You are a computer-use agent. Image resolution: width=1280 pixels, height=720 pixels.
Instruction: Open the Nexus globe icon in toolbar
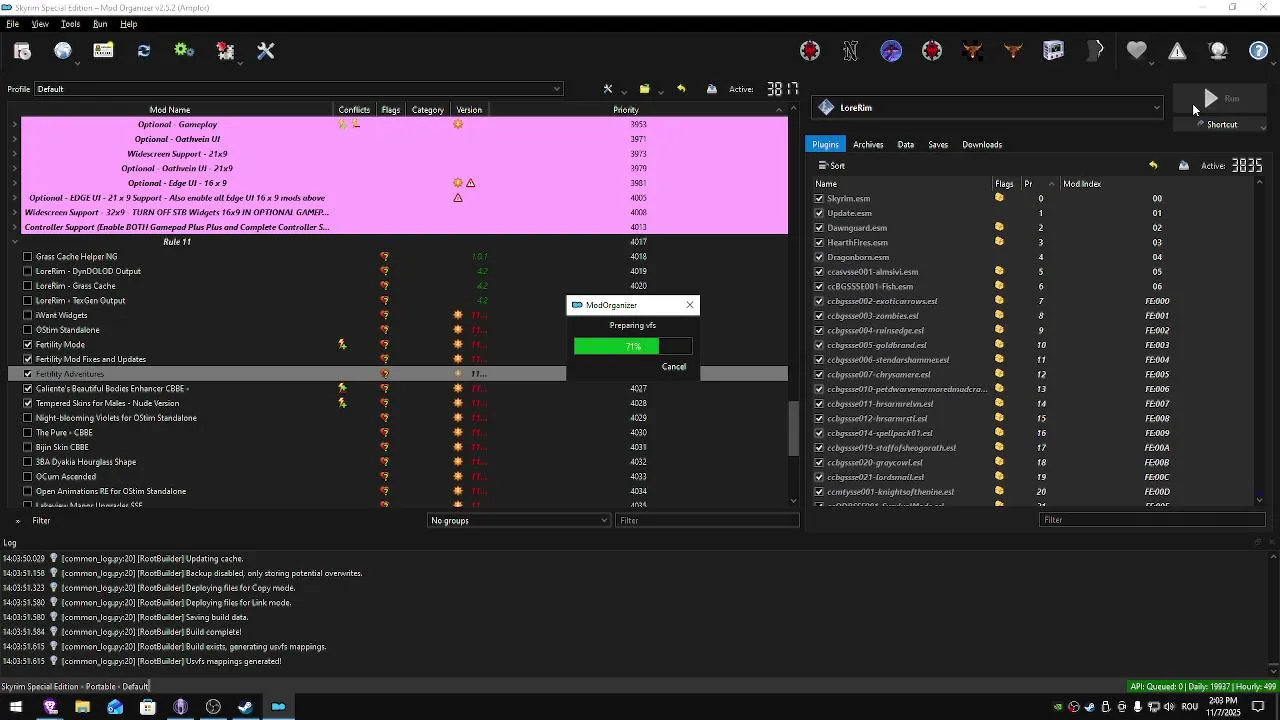[63, 51]
